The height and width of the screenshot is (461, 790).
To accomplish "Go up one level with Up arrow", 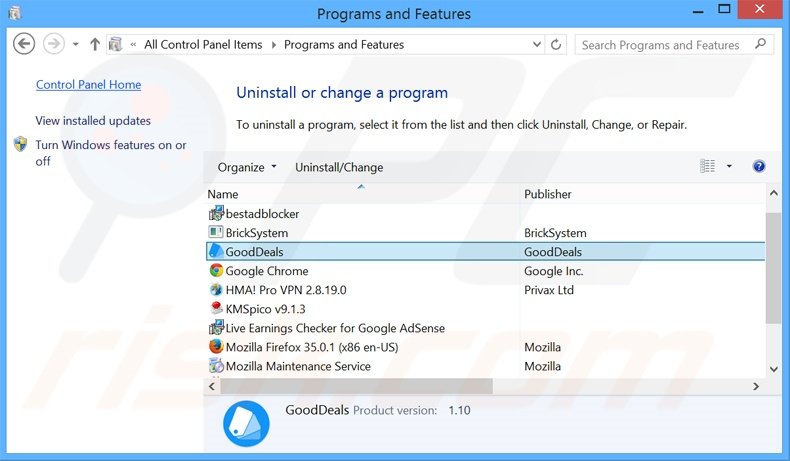I will point(95,44).
